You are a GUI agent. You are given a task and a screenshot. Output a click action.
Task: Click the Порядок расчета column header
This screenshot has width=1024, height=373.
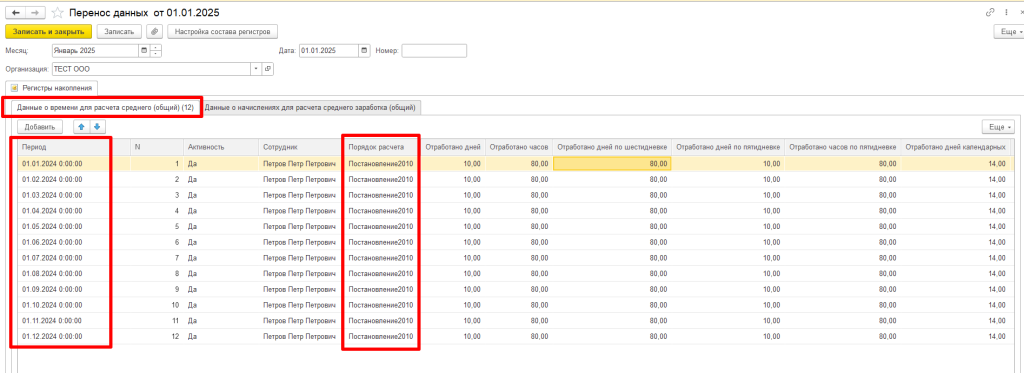pos(382,148)
